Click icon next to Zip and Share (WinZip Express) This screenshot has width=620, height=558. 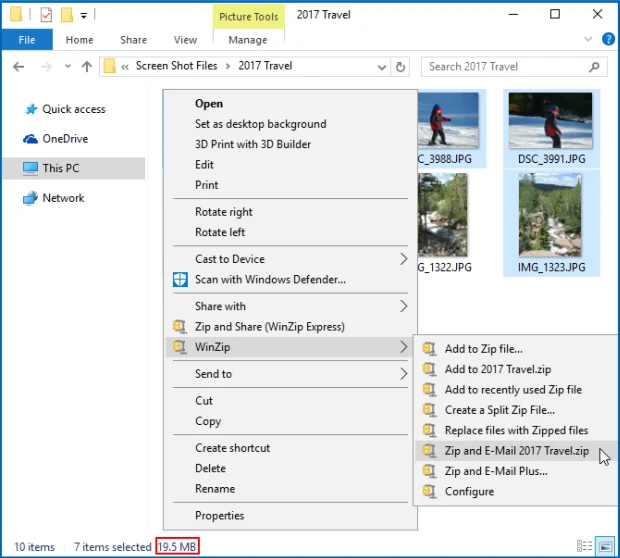180,327
